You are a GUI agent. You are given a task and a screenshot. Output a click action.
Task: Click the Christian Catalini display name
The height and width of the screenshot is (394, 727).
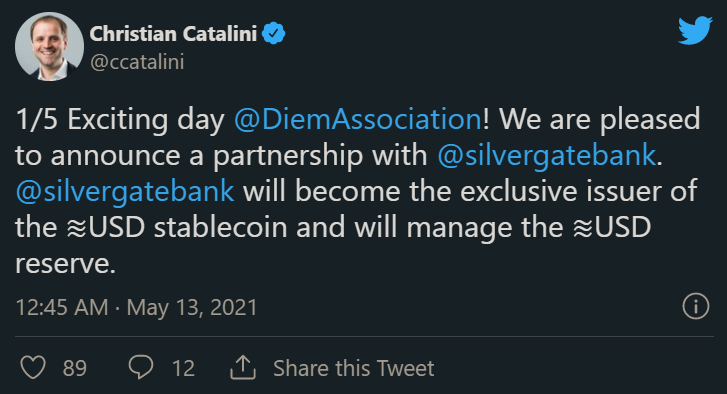173,34
